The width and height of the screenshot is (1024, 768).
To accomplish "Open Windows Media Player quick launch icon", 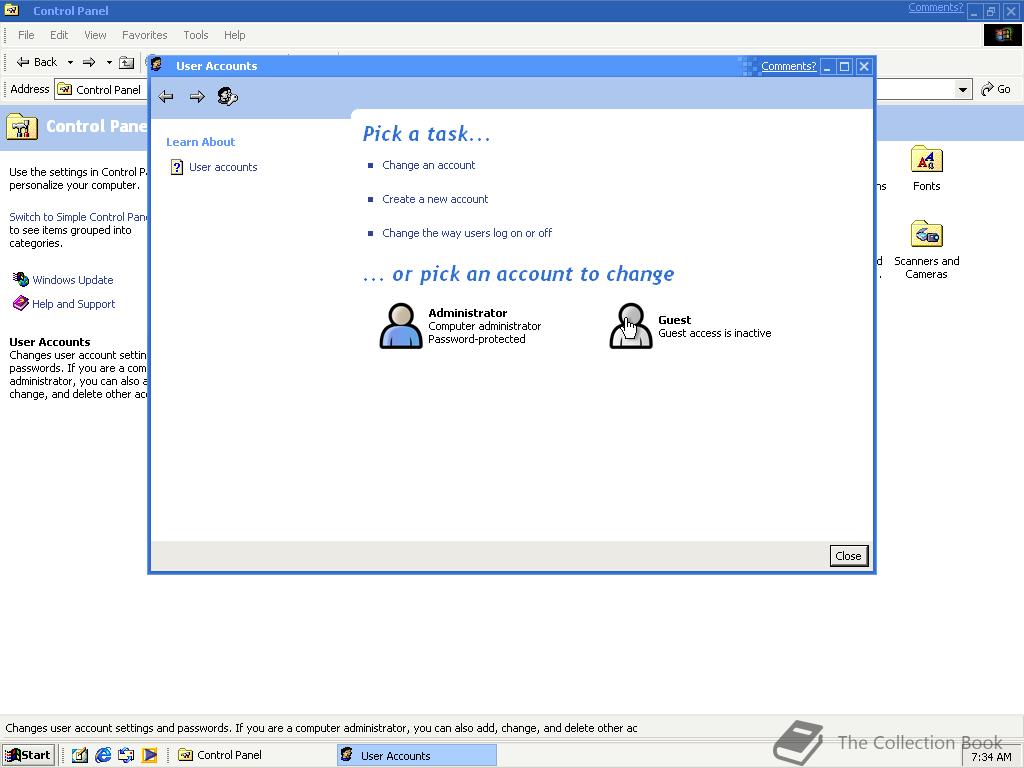I will click(x=150, y=755).
